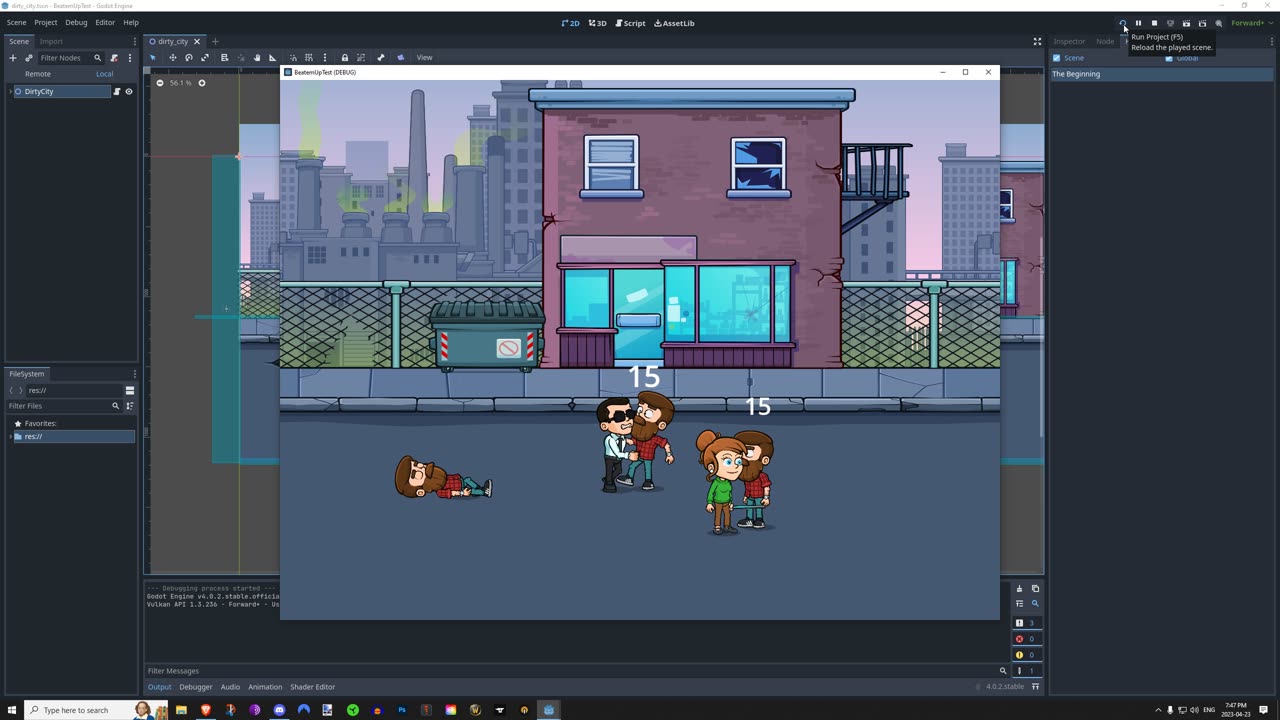Open the AssetLib workspace

674,23
